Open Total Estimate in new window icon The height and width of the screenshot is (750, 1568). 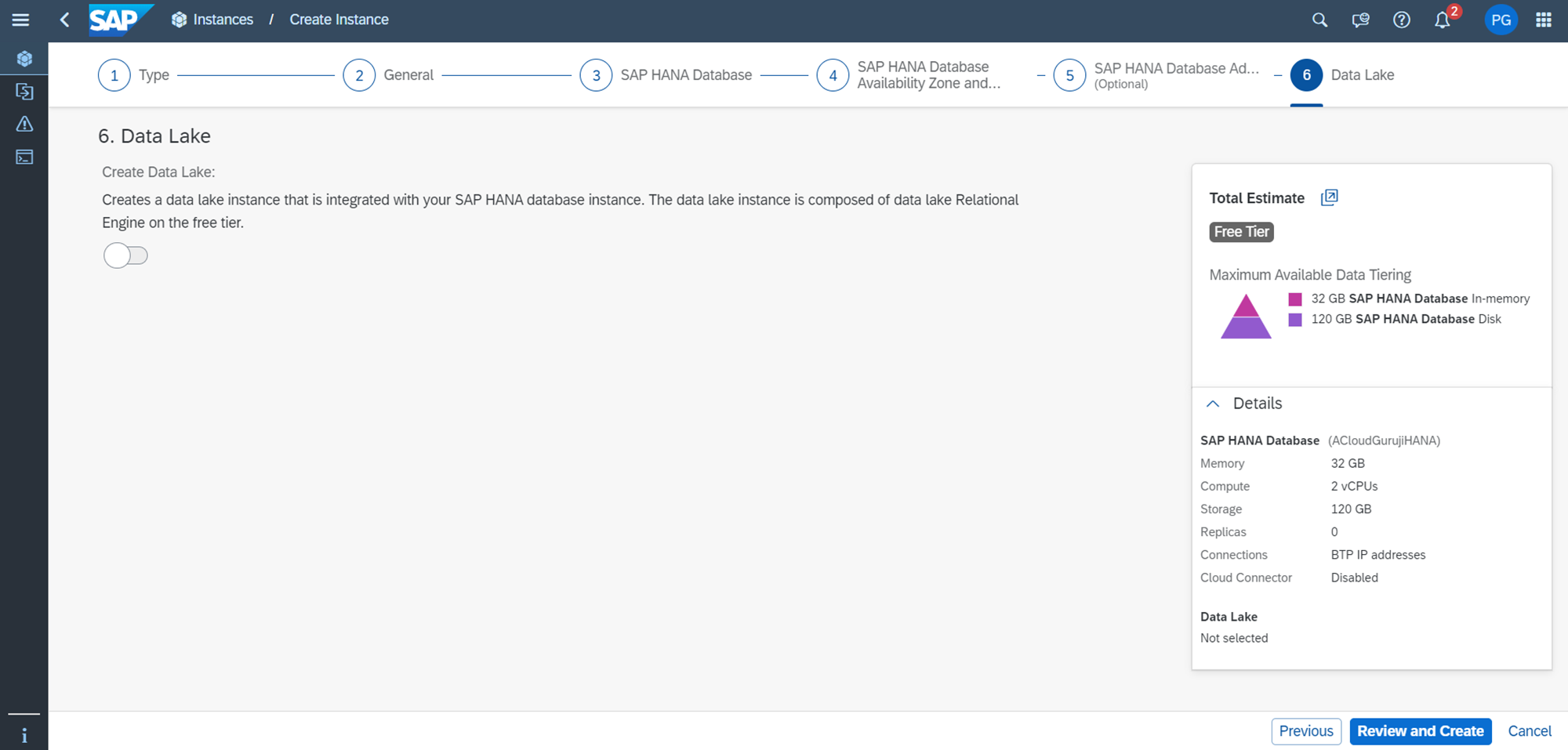coord(1329,197)
